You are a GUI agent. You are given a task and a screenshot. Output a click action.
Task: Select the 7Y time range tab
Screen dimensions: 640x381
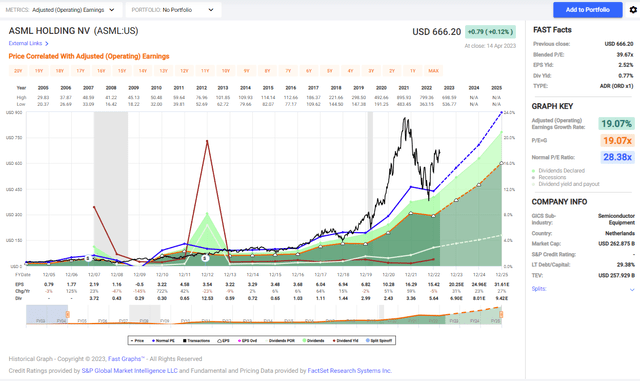(288, 71)
